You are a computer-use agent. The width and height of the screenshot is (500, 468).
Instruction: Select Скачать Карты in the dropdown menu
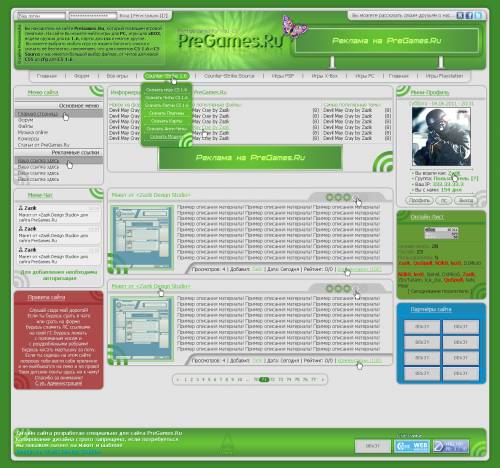coord(166,121)
